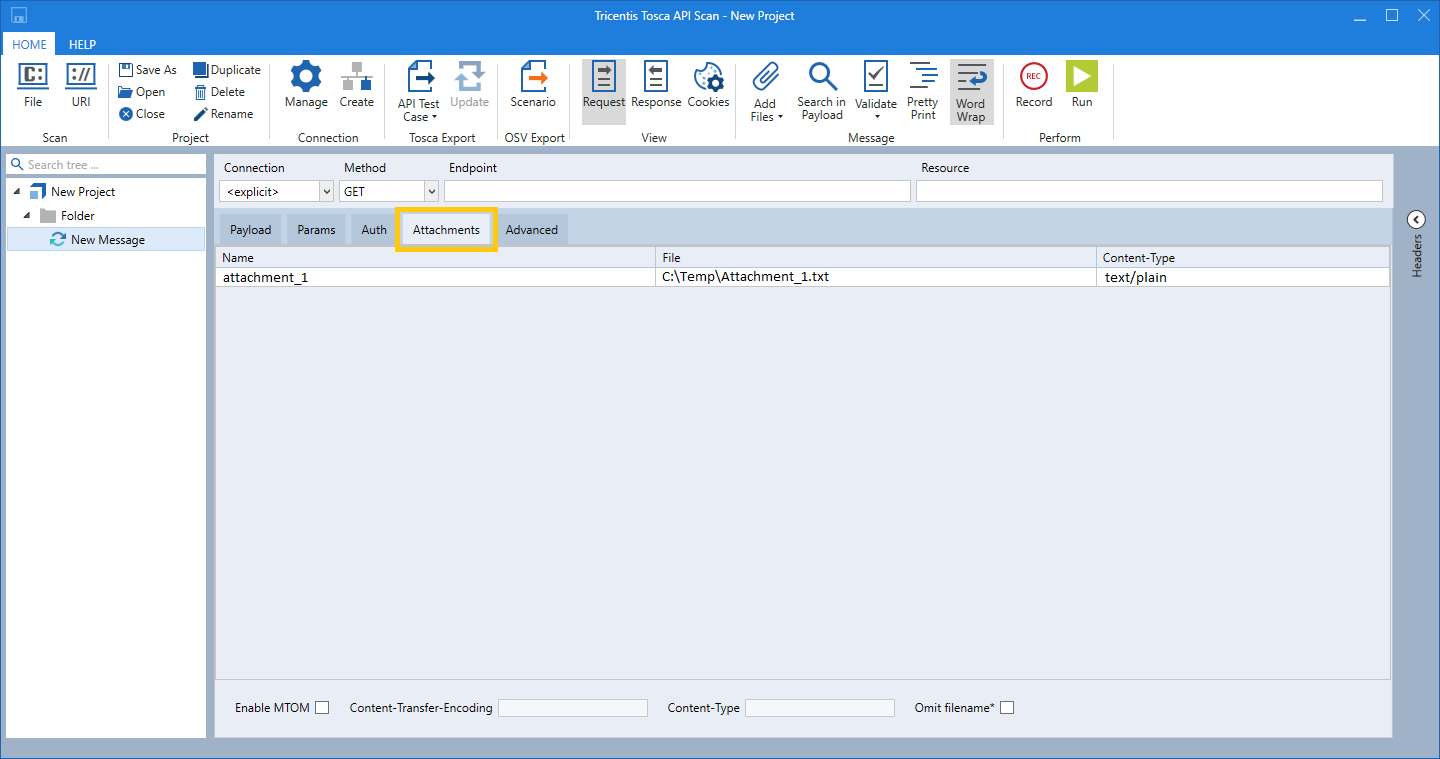Expand the Headers side panel

tap(1416, 220)
